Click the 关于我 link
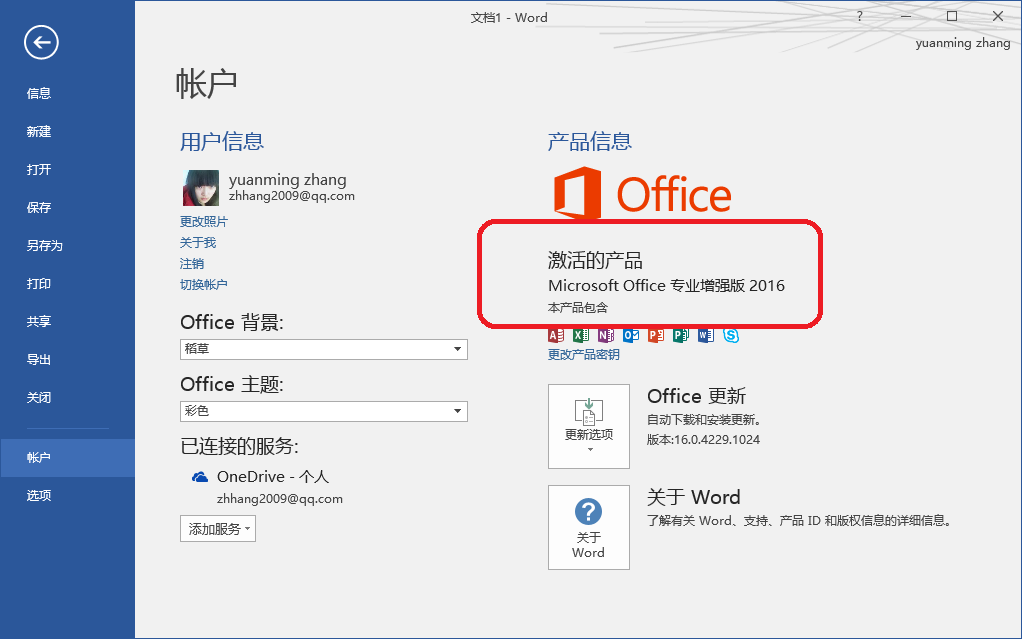Viewport: 1022px width, 639px height. (x=197, y=243)
